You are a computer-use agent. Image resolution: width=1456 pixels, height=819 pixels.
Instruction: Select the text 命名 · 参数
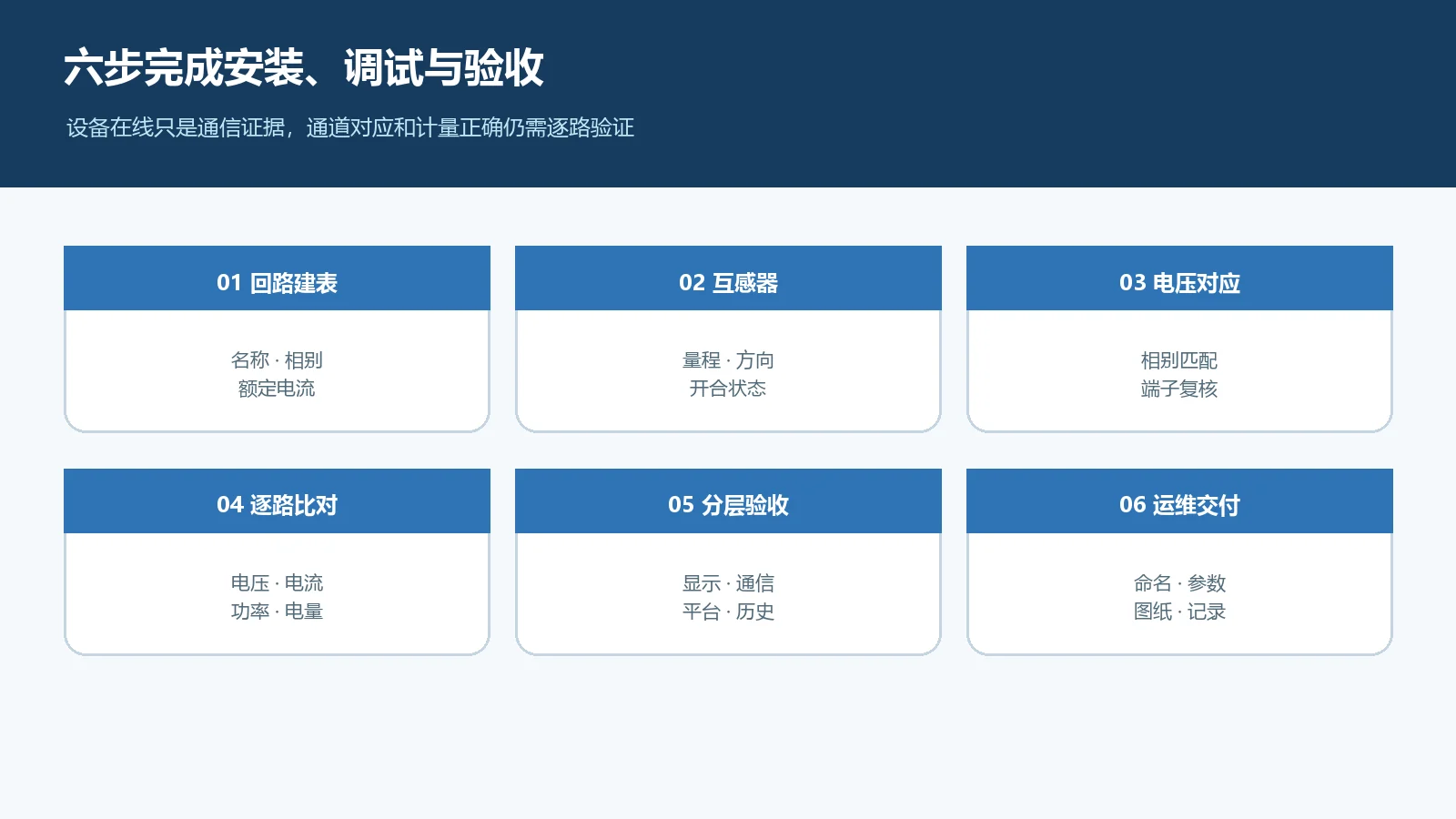(x=1179, y=583)
